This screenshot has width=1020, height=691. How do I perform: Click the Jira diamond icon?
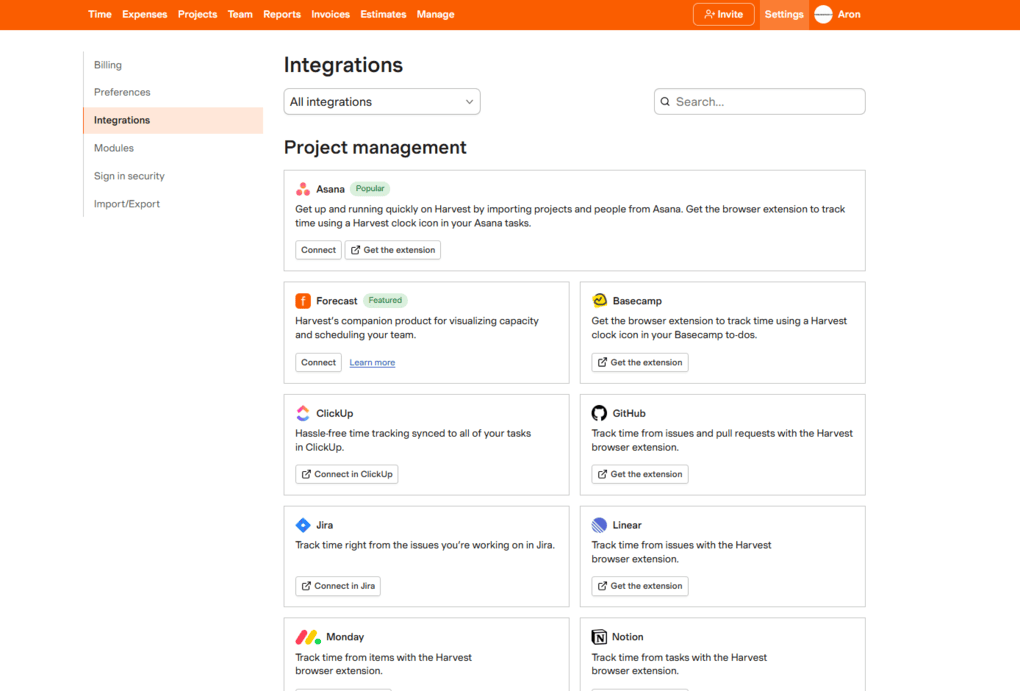pos(303,525)
